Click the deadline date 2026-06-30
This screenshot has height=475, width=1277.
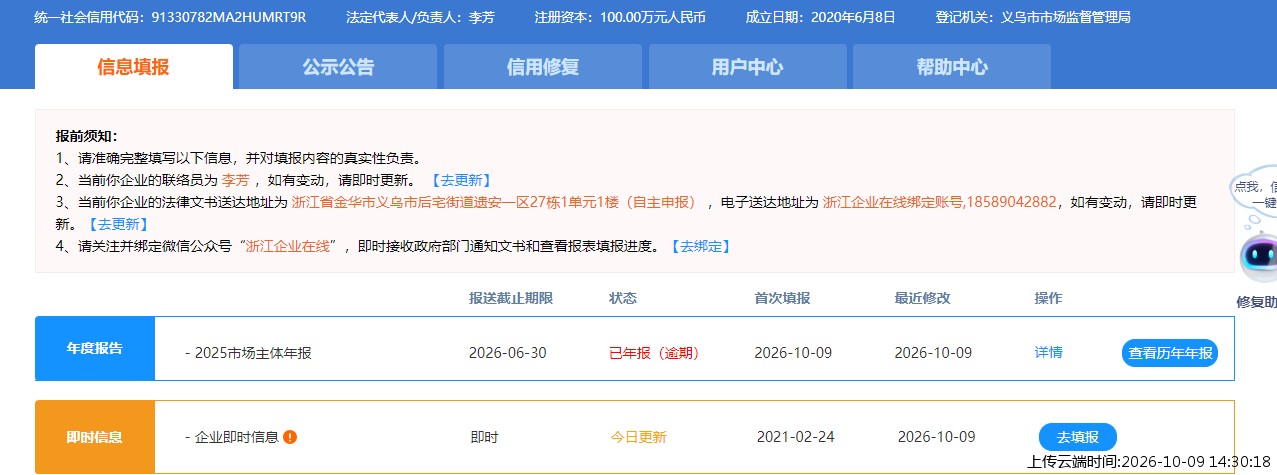coord(507,353)
